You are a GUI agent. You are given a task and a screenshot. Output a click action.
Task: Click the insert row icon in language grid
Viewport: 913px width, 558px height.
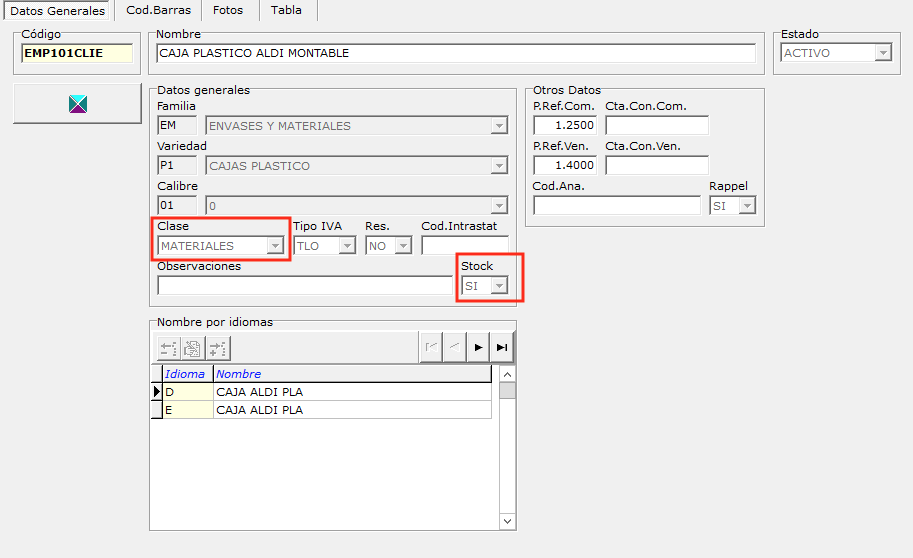217,347
